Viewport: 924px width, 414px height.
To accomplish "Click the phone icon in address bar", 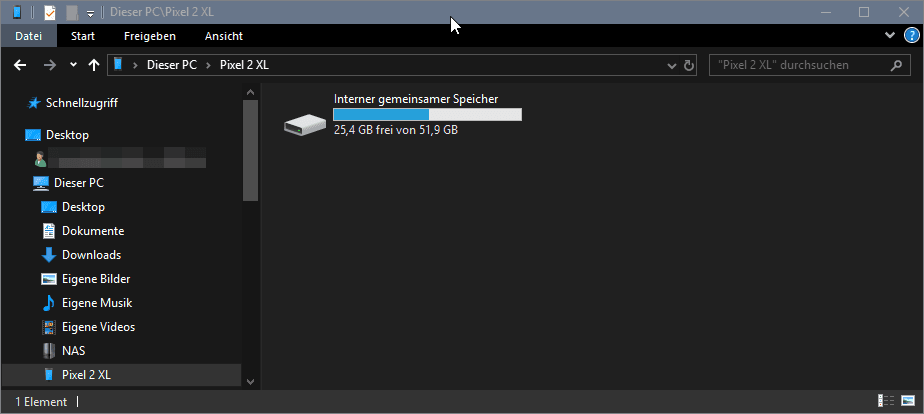I will pyautogui.click(x=118, y=64).
